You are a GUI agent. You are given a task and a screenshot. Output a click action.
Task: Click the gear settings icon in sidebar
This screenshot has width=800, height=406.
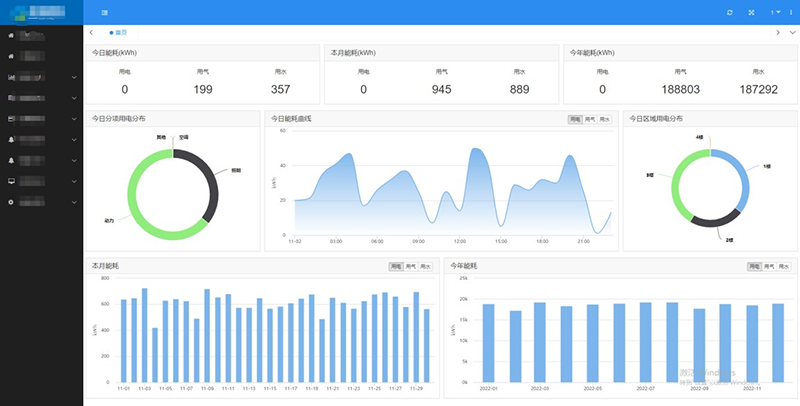point(11,202)
